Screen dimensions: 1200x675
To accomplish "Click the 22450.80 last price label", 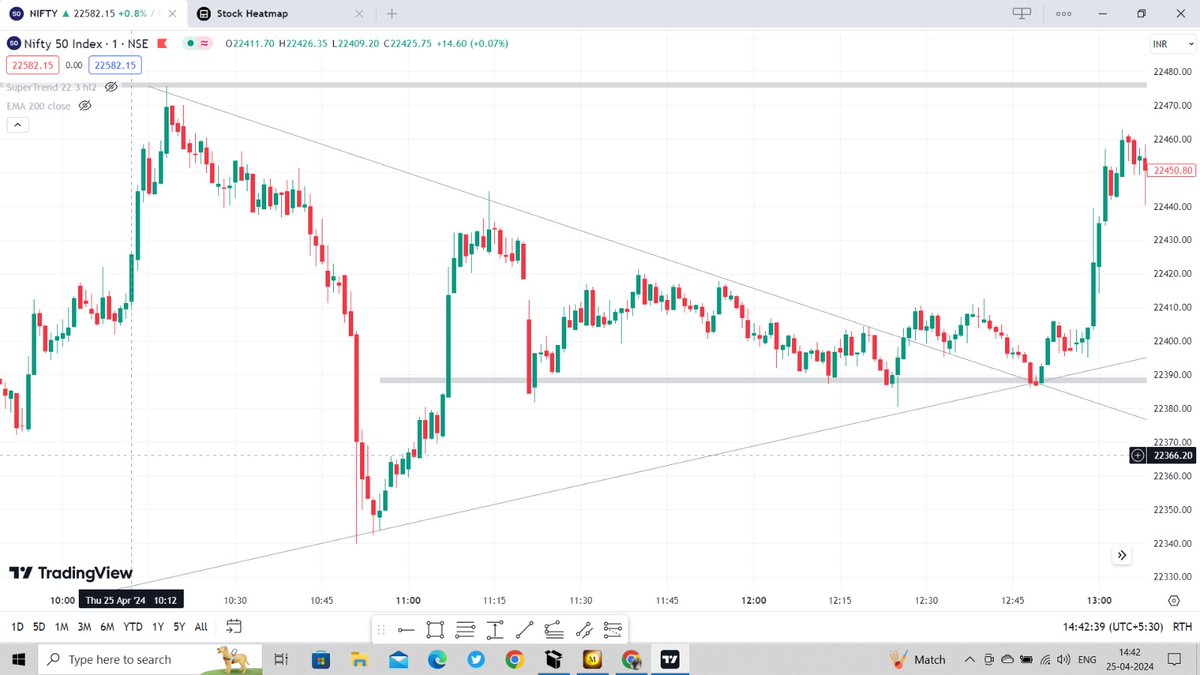I will click(1172, 171).
